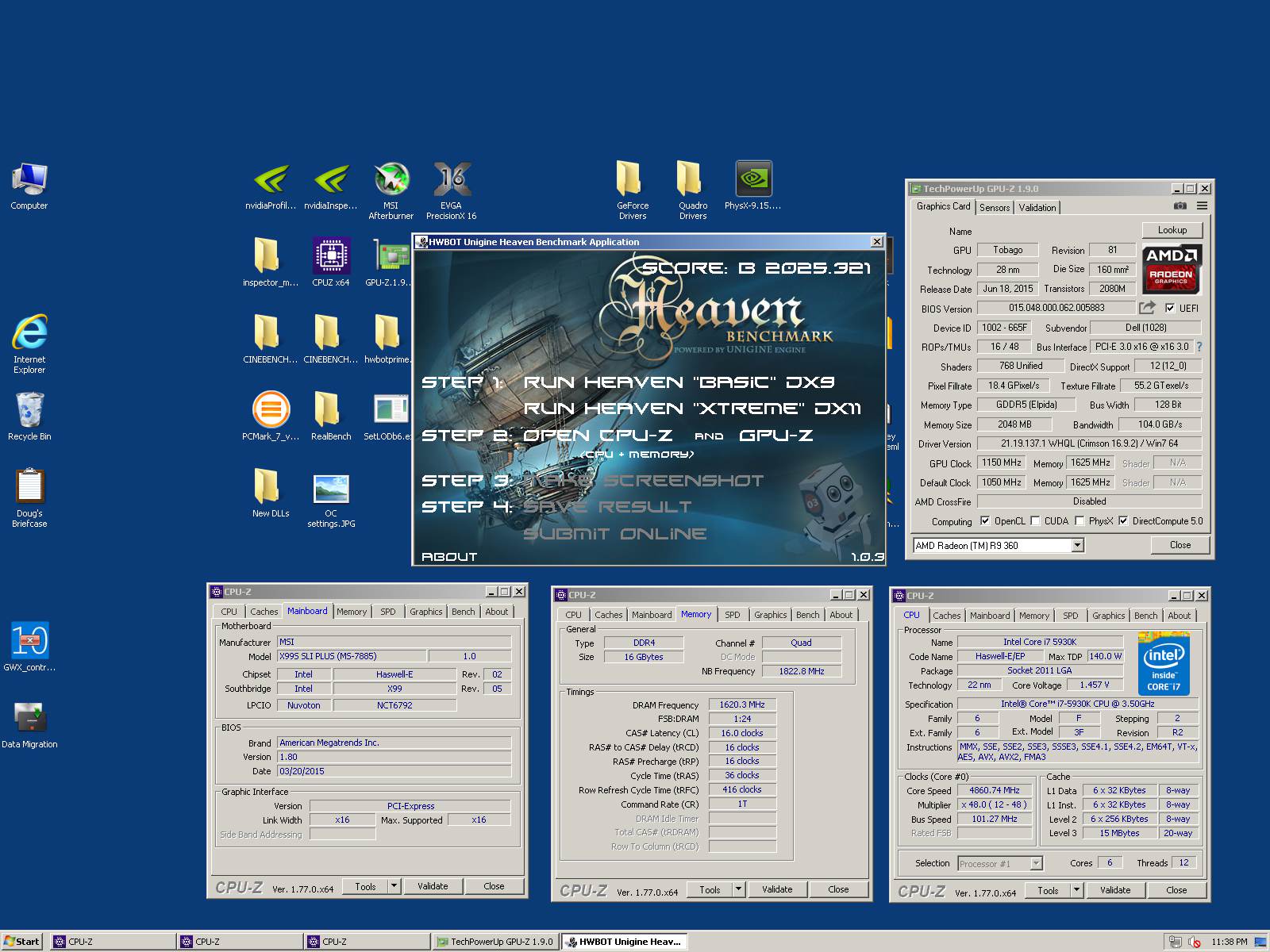Click the Intel inside Core i7 logo

click(x=1164, y=663)
